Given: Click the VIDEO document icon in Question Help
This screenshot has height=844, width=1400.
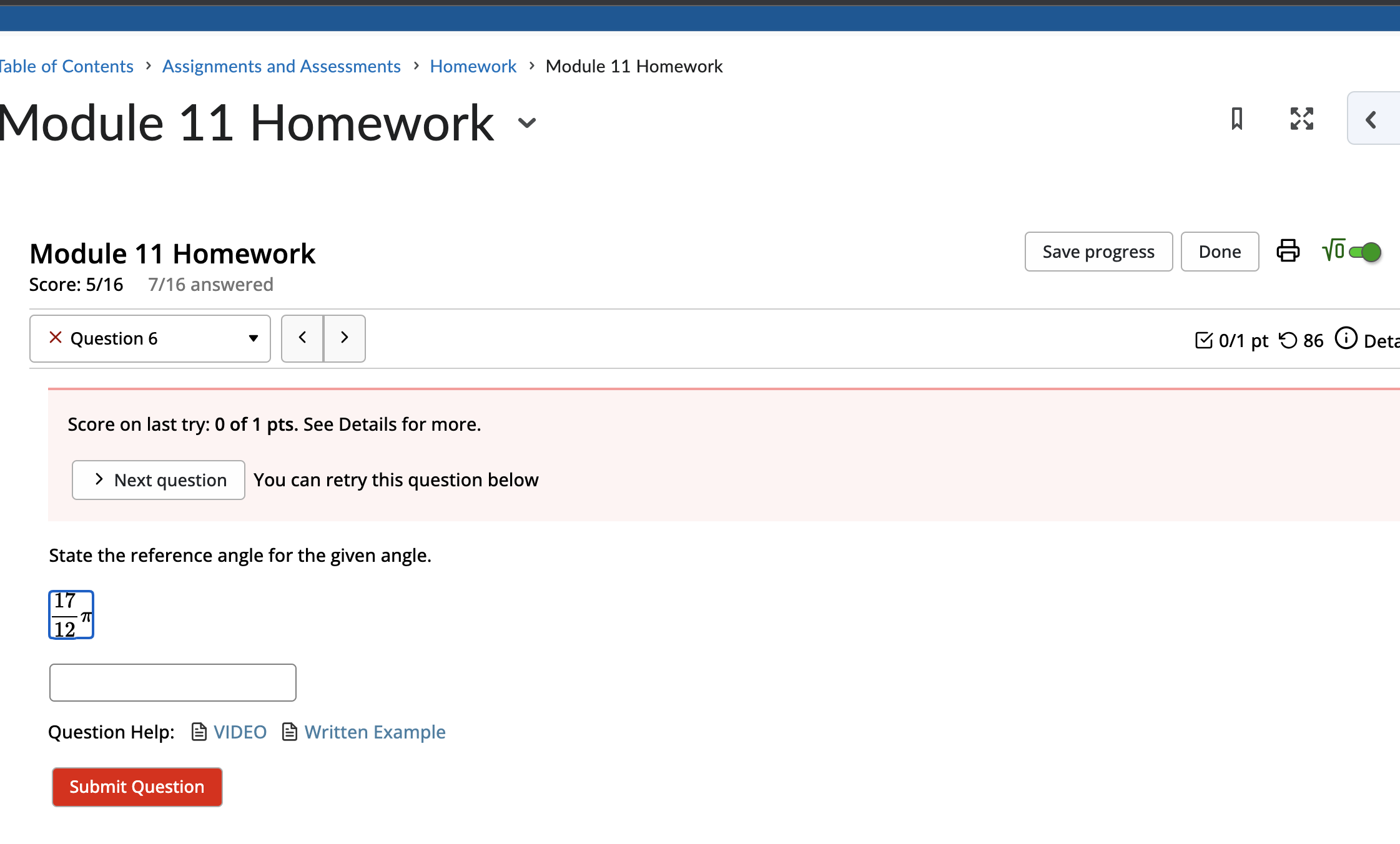Looking at the screenshot, I should pos(198,731).
